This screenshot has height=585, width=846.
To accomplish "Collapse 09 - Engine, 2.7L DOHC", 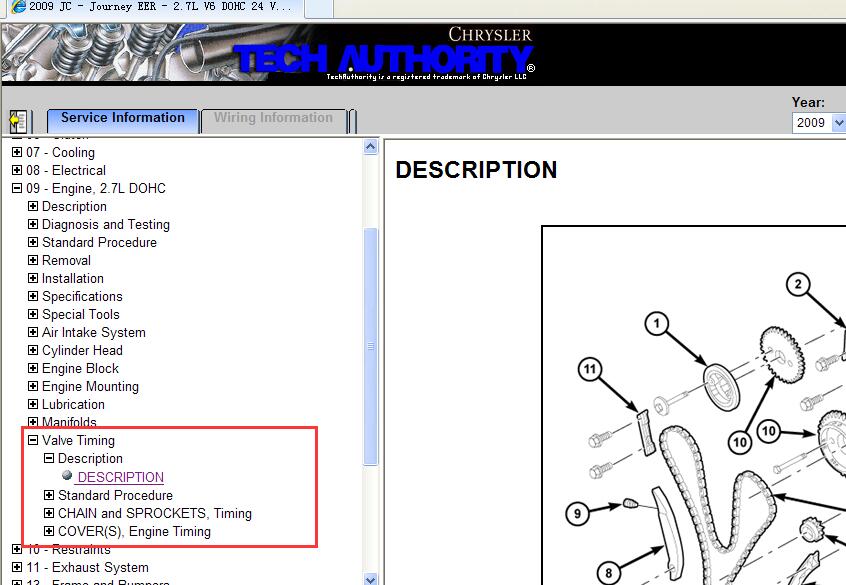I will 17,188.
